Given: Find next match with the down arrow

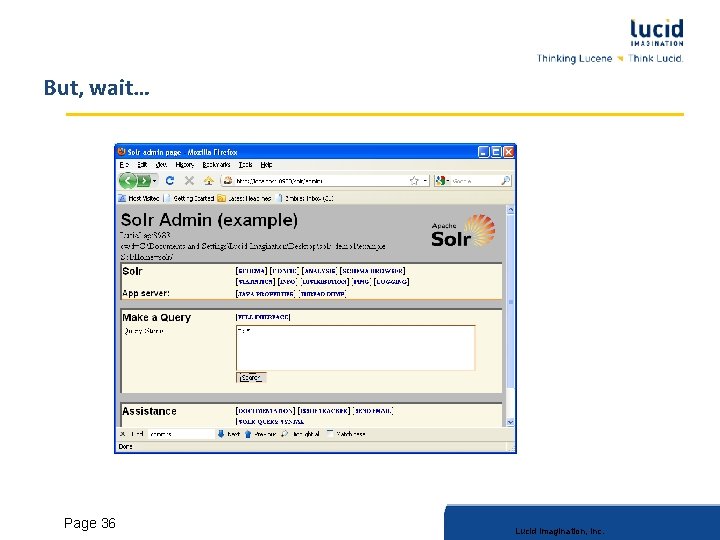Looking at the screenshot, I should [x=229, y=434].
